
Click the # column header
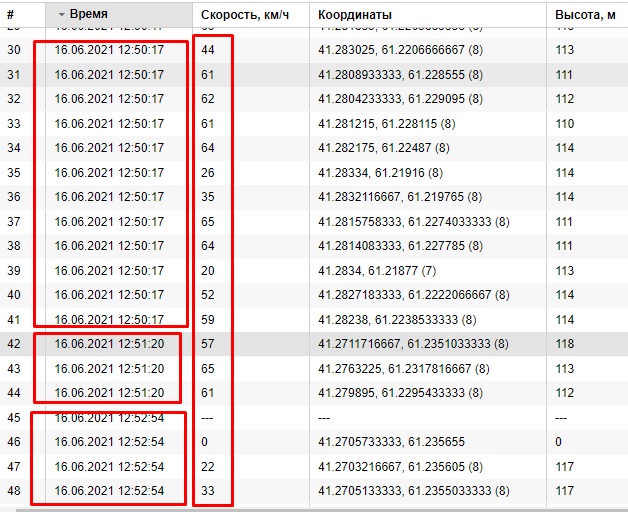point(12,16)
